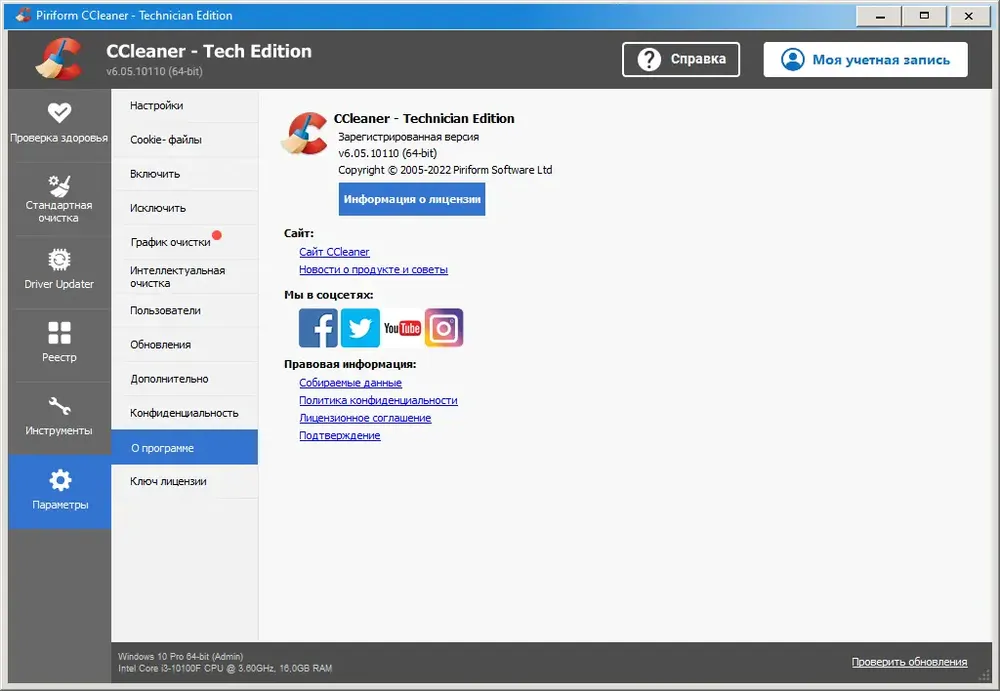Maximize the CCleaner window
The image size is (1000, 691).
coord(924,16)
